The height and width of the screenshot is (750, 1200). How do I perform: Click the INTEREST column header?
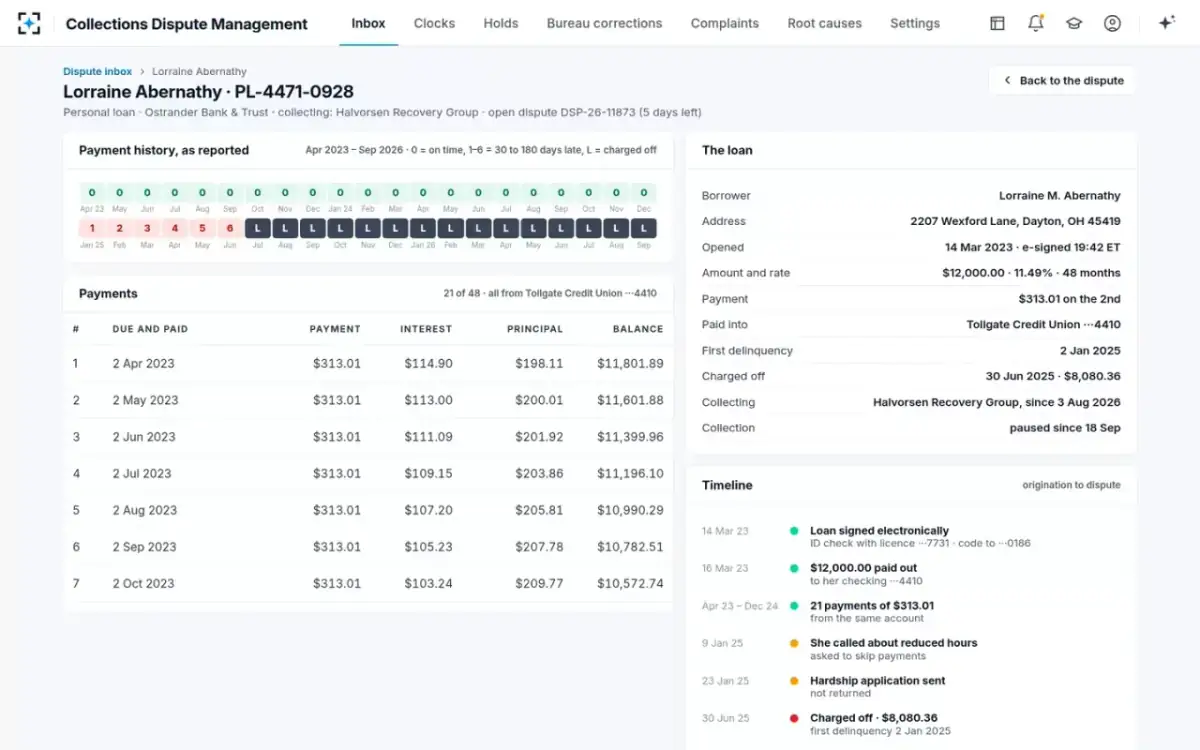click(x=426, y=329)
